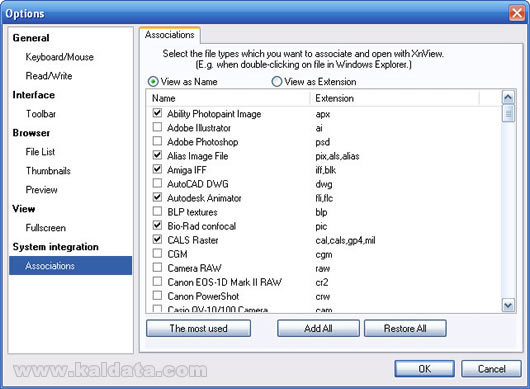Check the CGM checkbox
The height and width of the screenshot is (389, 530).
[x=157, y=253]
